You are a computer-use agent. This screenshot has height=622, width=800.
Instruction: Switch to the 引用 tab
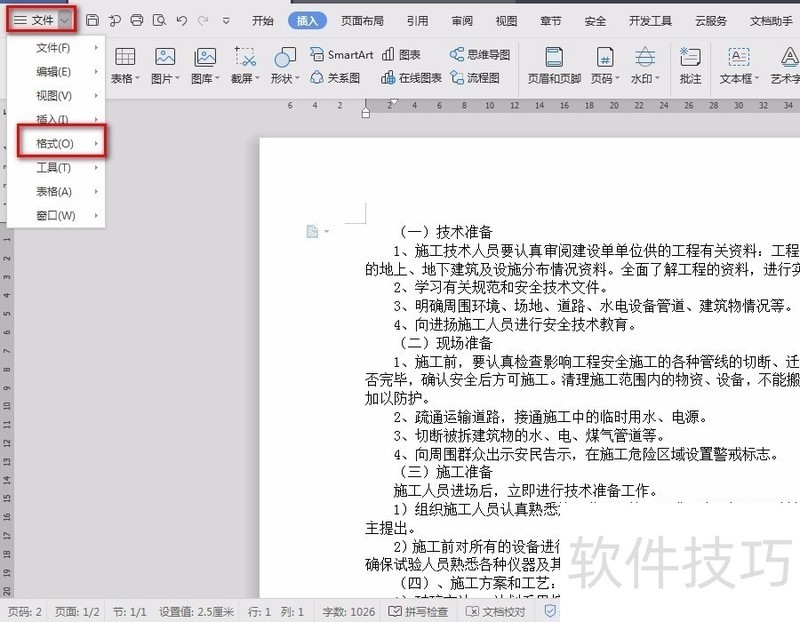417,21
